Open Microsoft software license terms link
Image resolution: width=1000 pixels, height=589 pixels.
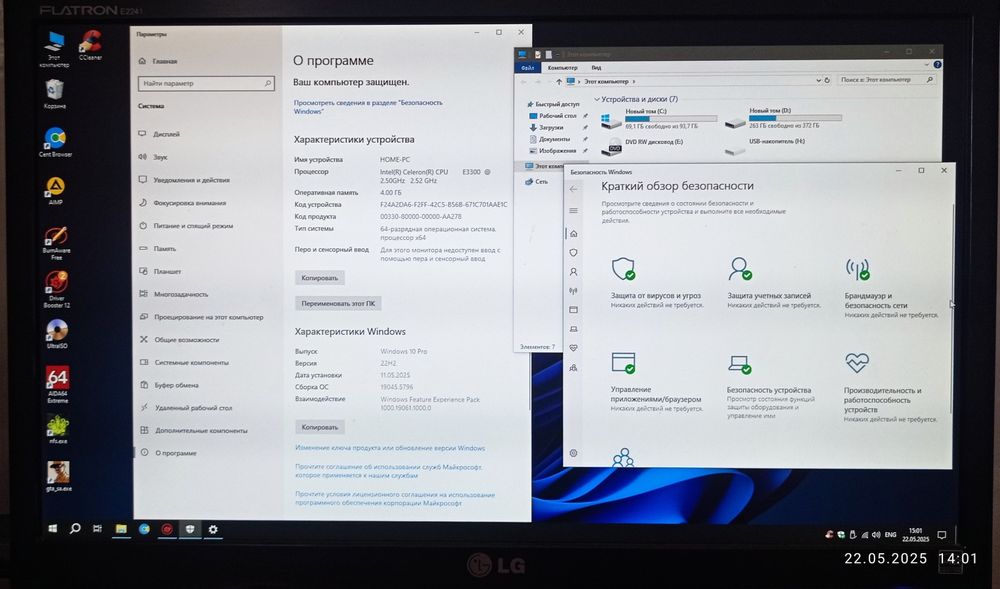pyautogui.click(x=394, y=498)
